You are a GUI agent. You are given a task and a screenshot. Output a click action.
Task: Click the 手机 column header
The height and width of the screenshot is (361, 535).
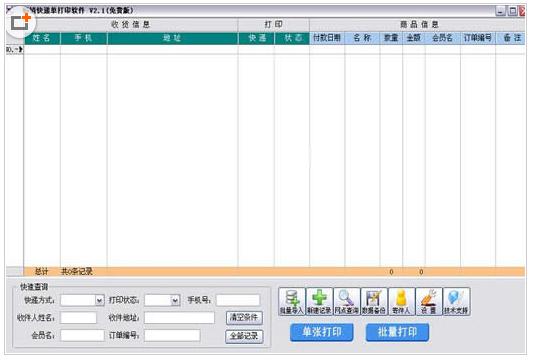tap(84, 38)
